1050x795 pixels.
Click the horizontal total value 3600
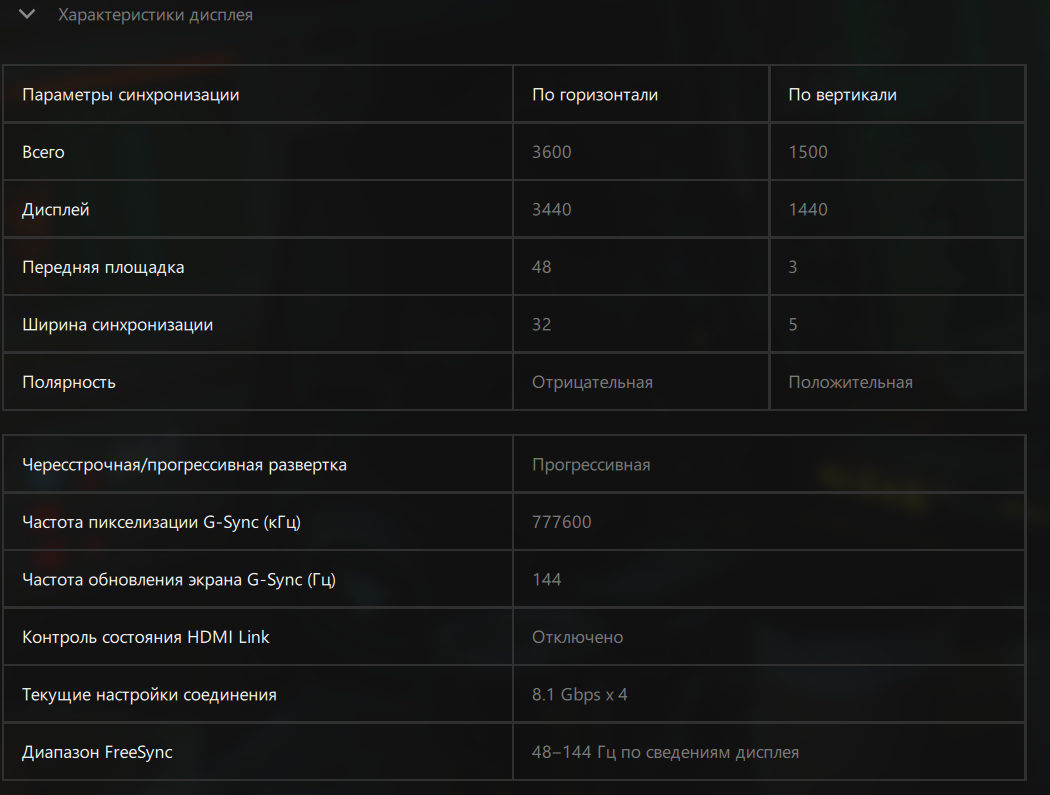pos(552,152)
